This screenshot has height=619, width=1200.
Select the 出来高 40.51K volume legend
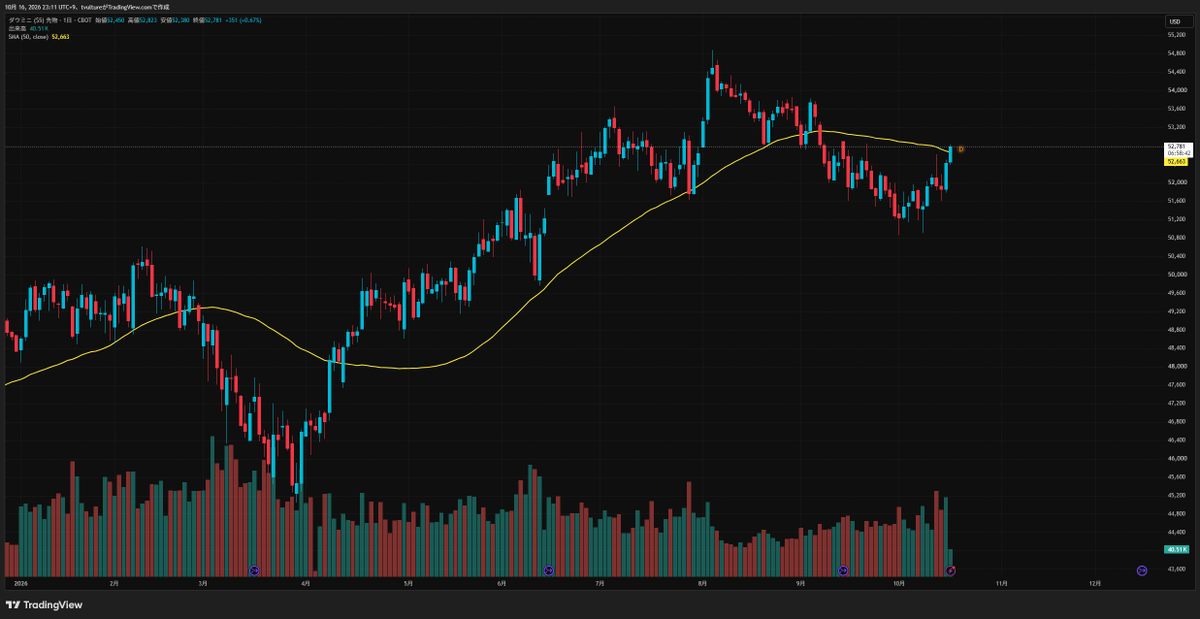click(28, 29)
